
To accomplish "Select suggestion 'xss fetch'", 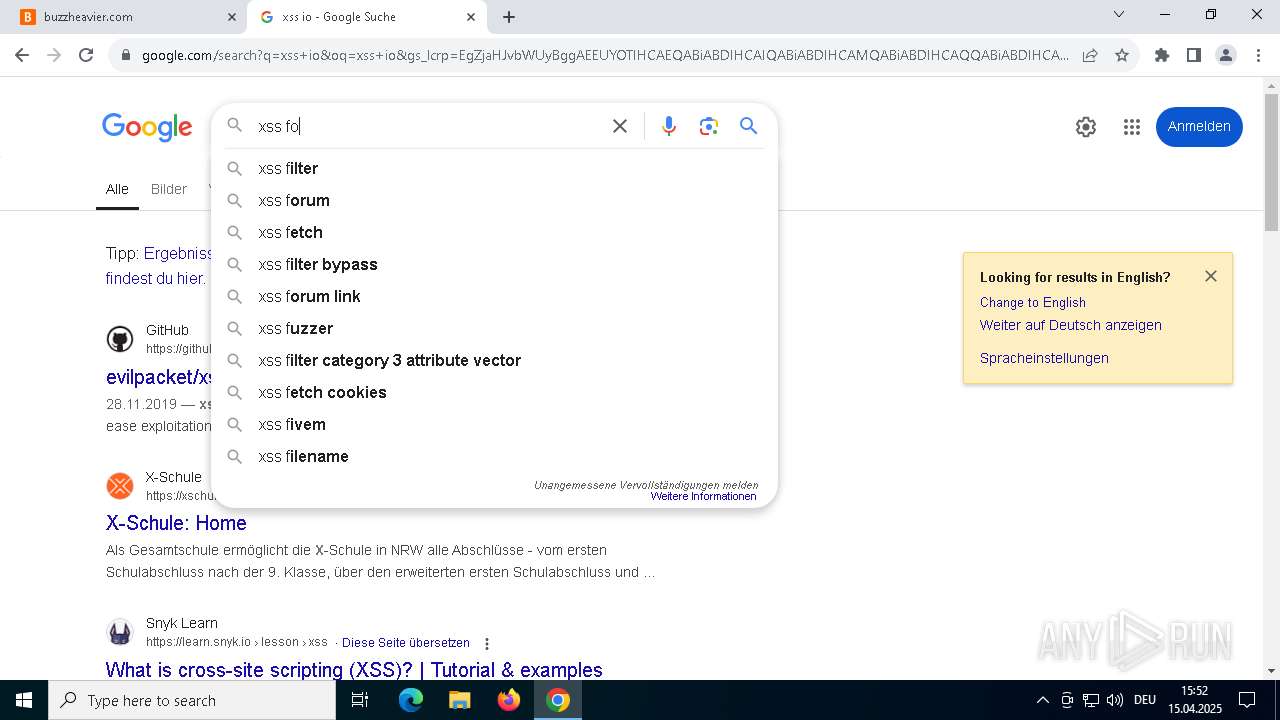I will point(495,232).
